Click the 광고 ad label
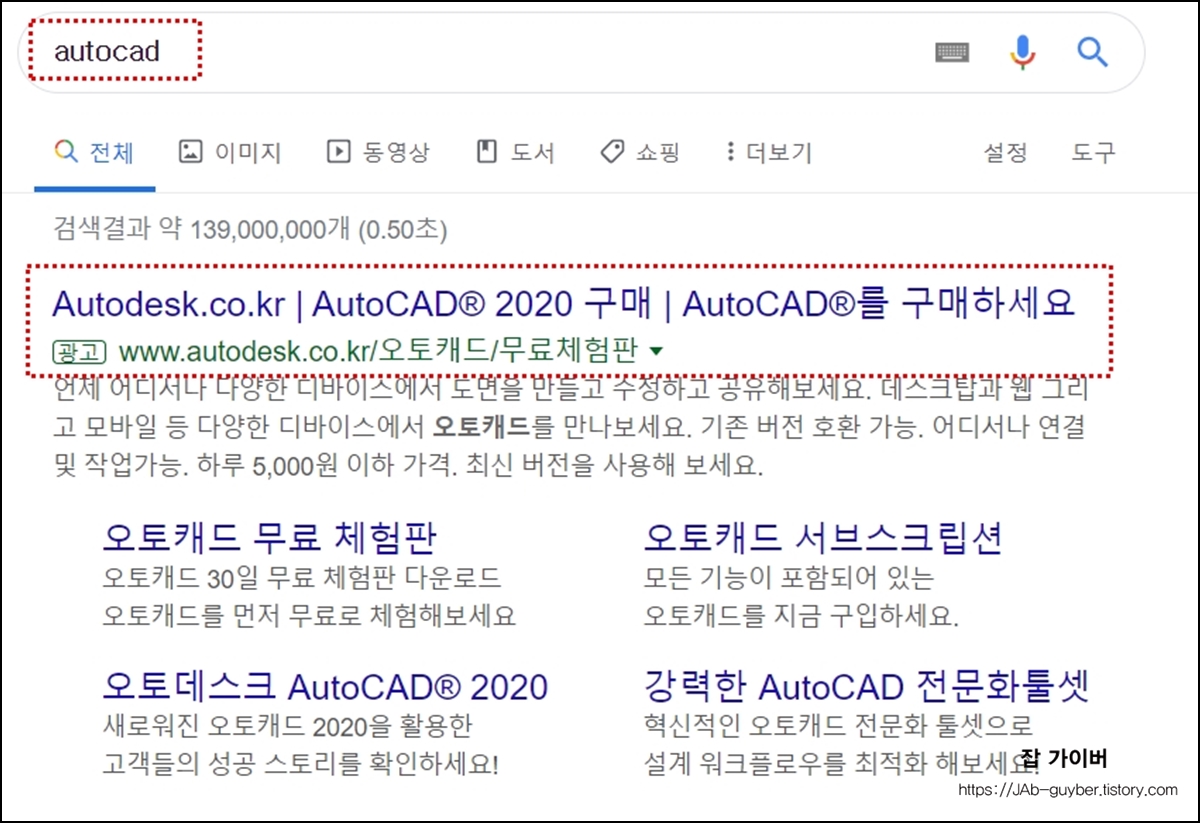This screenshot has height=823, width=1200. click(80, 351)
